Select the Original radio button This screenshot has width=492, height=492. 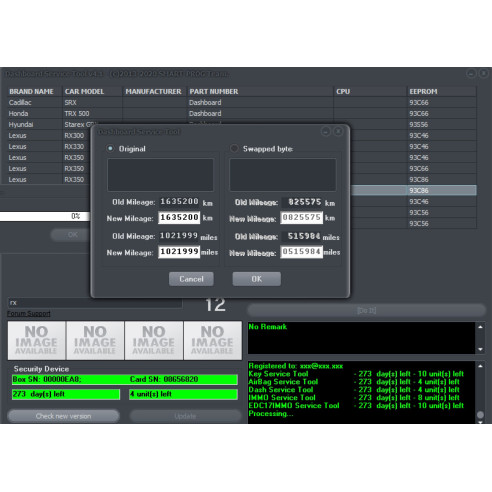pos(110,149)
